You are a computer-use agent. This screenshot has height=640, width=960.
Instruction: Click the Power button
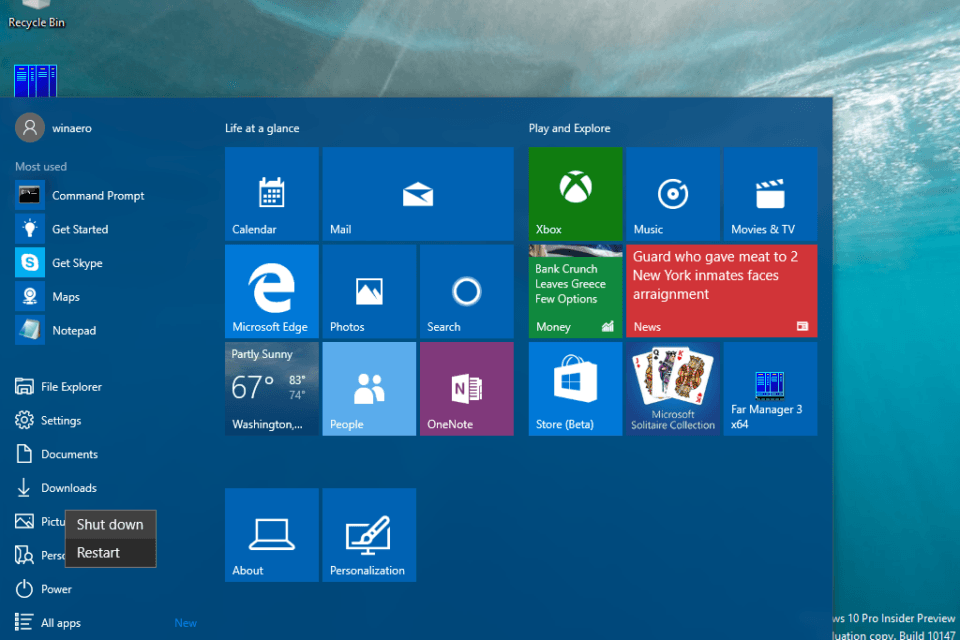pos(55,589)
